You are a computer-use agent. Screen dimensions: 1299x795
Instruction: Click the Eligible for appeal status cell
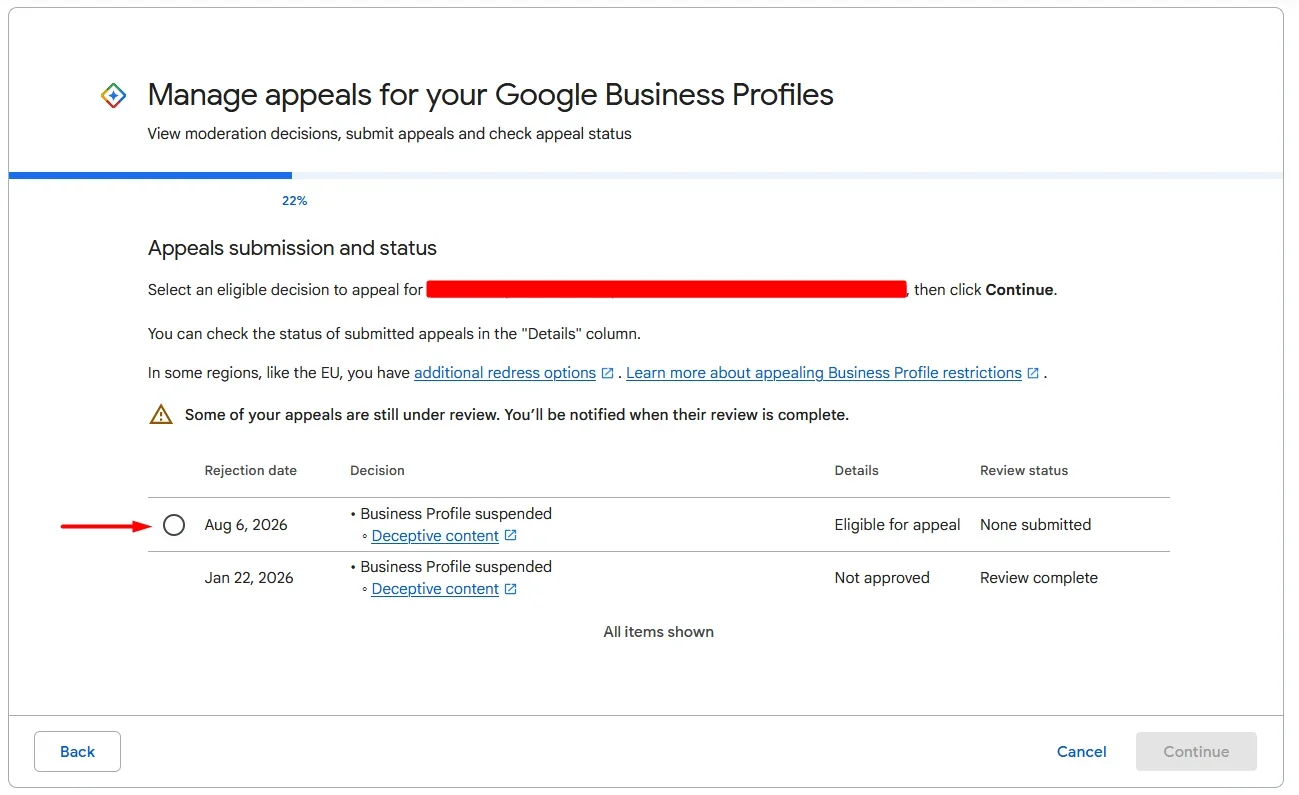897,525
